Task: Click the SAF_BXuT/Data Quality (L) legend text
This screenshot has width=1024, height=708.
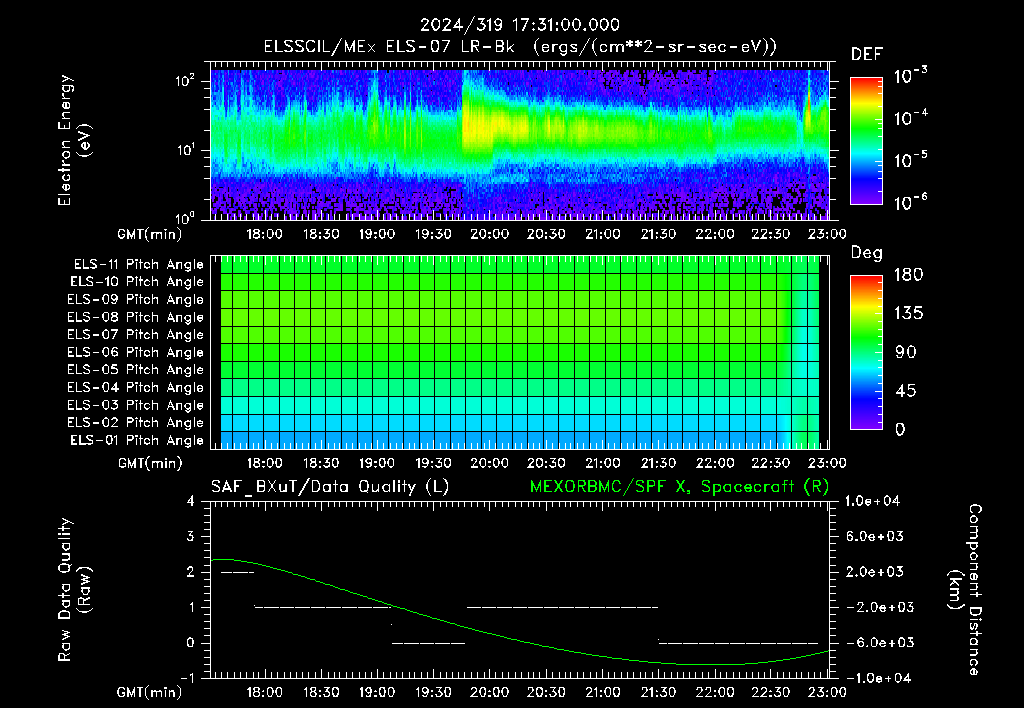Action: (x=330, y=487)
